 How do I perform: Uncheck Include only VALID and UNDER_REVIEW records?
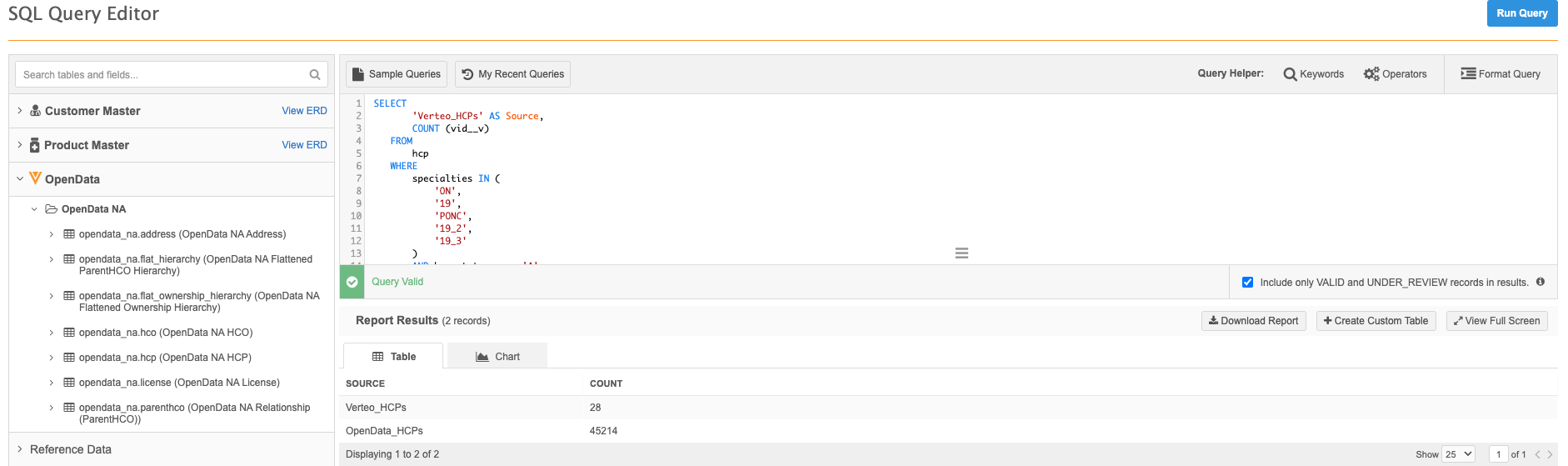[1247, 283]
